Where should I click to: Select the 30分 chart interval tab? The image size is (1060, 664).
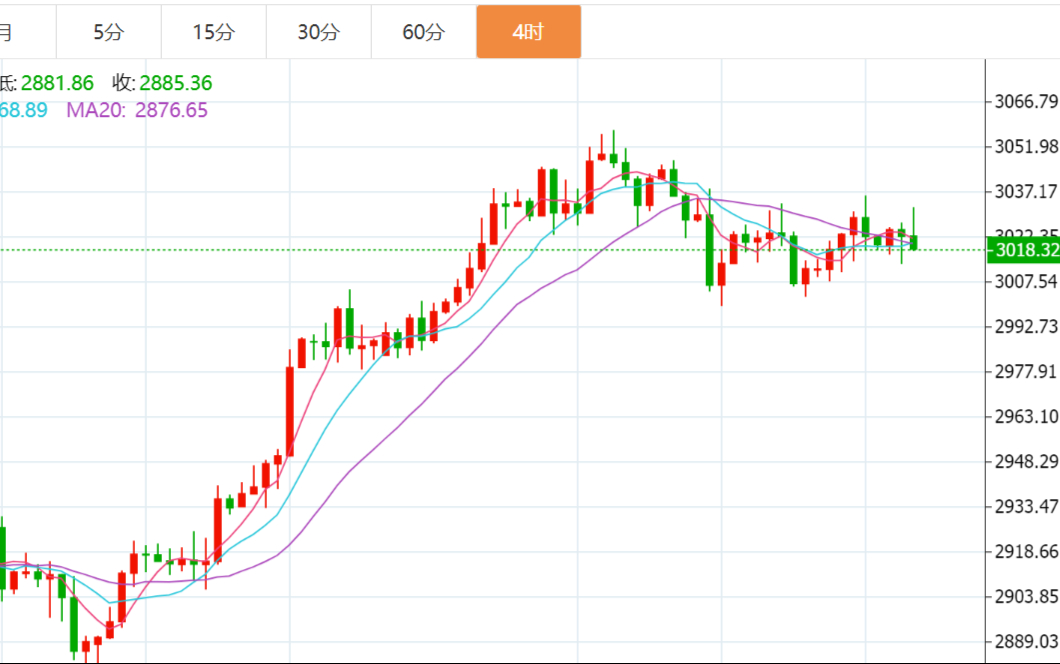[x=318, y=32]
